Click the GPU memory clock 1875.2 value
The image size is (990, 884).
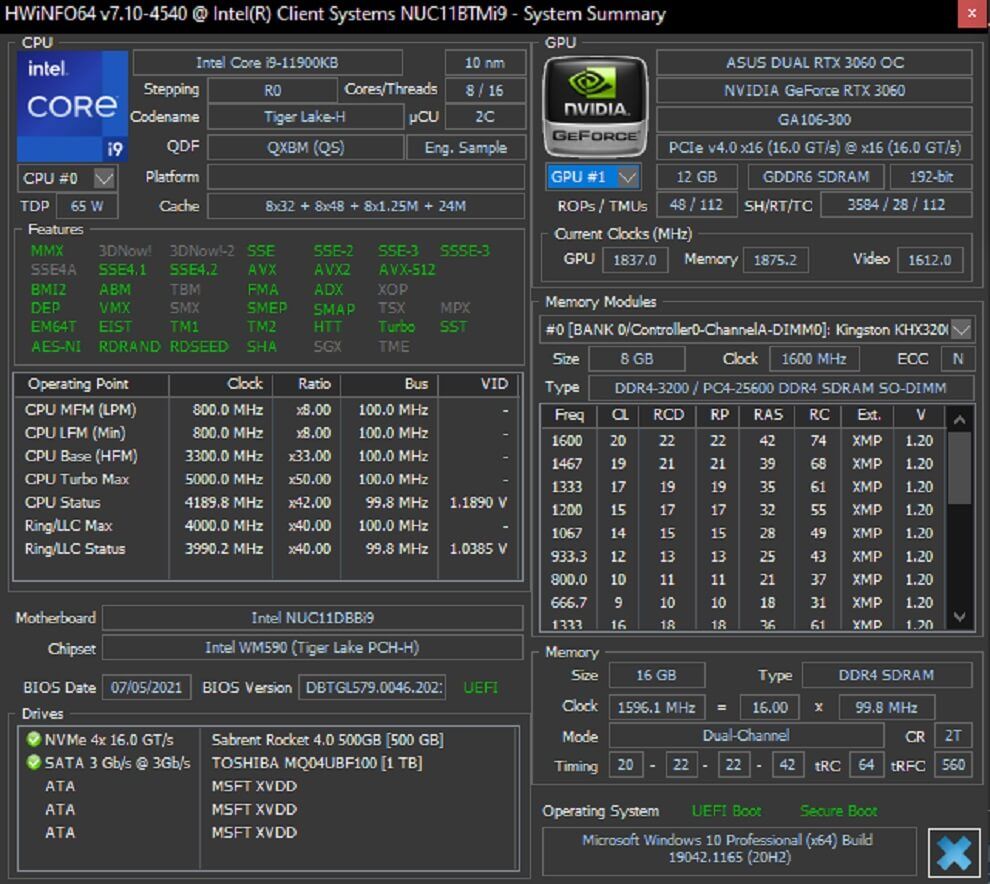click(x=775, y=260)
